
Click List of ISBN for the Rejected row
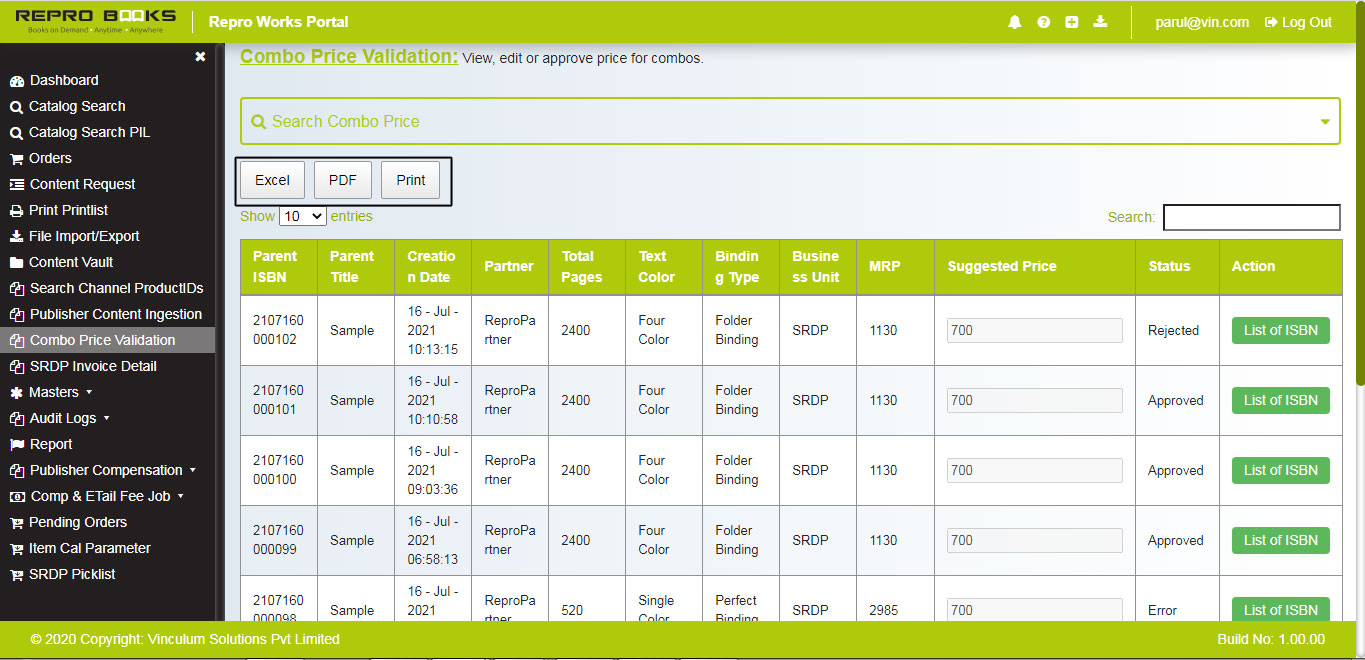click(1280, 330)
